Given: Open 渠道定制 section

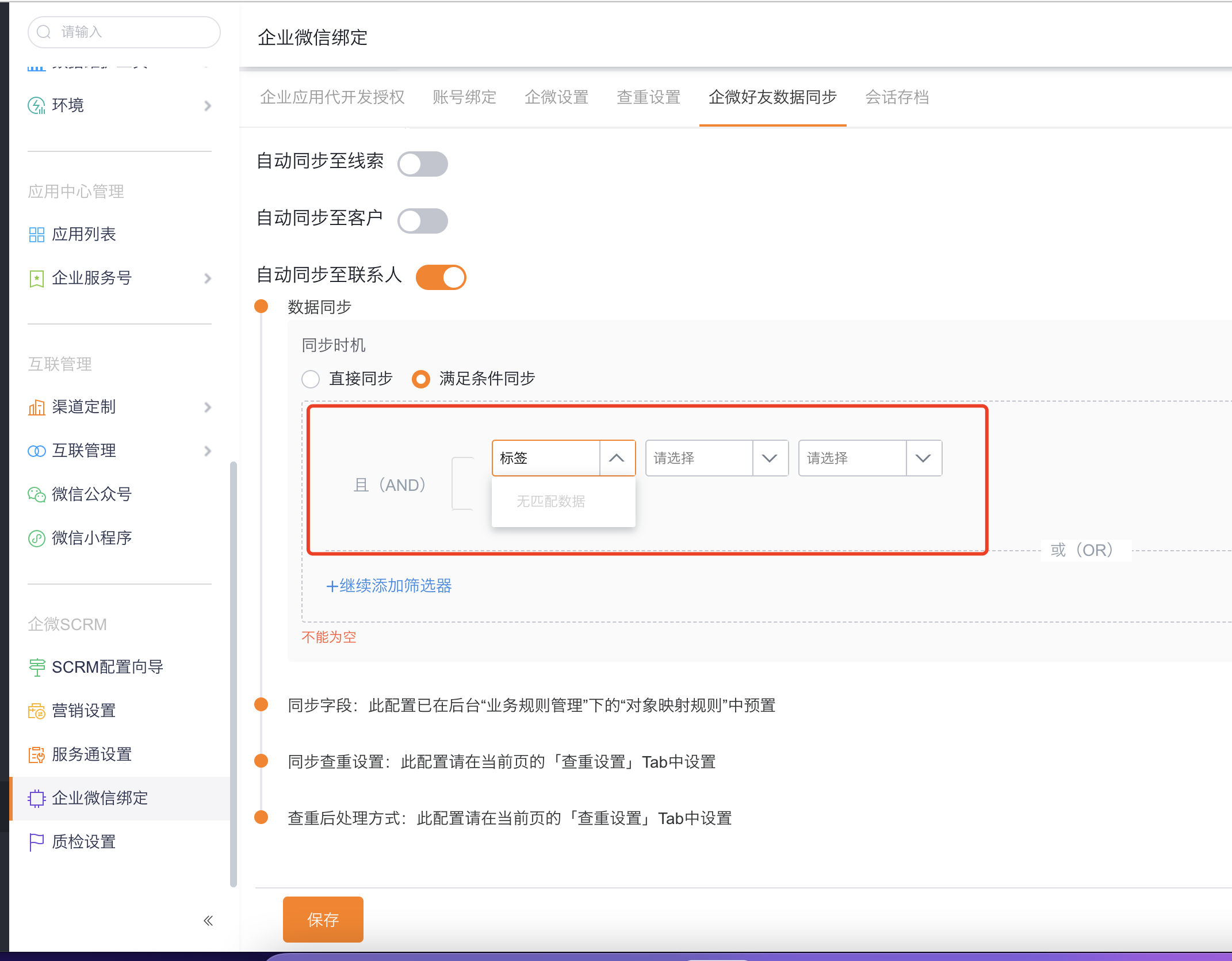Looking at the screenshot, I should coord(85,407).
